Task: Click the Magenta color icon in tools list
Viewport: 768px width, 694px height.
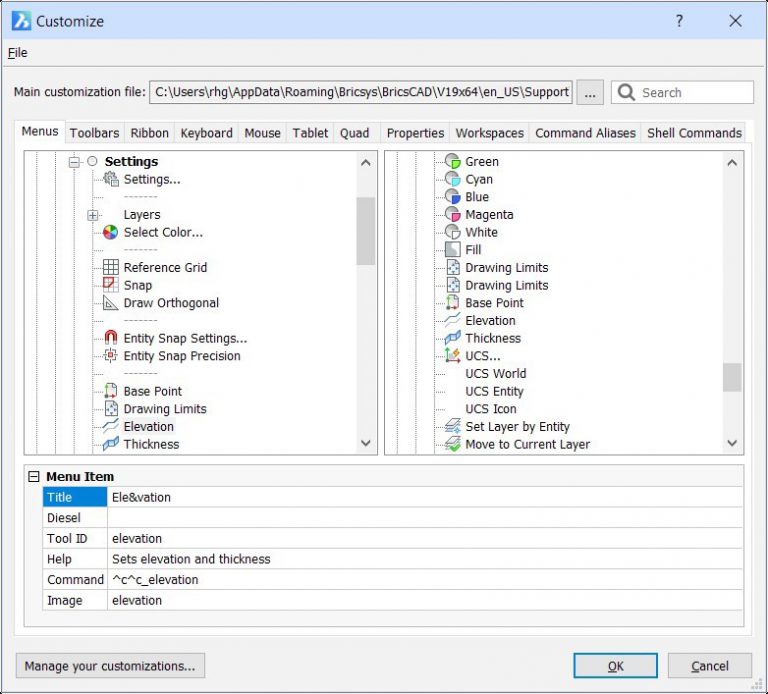Action: click(453, 215)
